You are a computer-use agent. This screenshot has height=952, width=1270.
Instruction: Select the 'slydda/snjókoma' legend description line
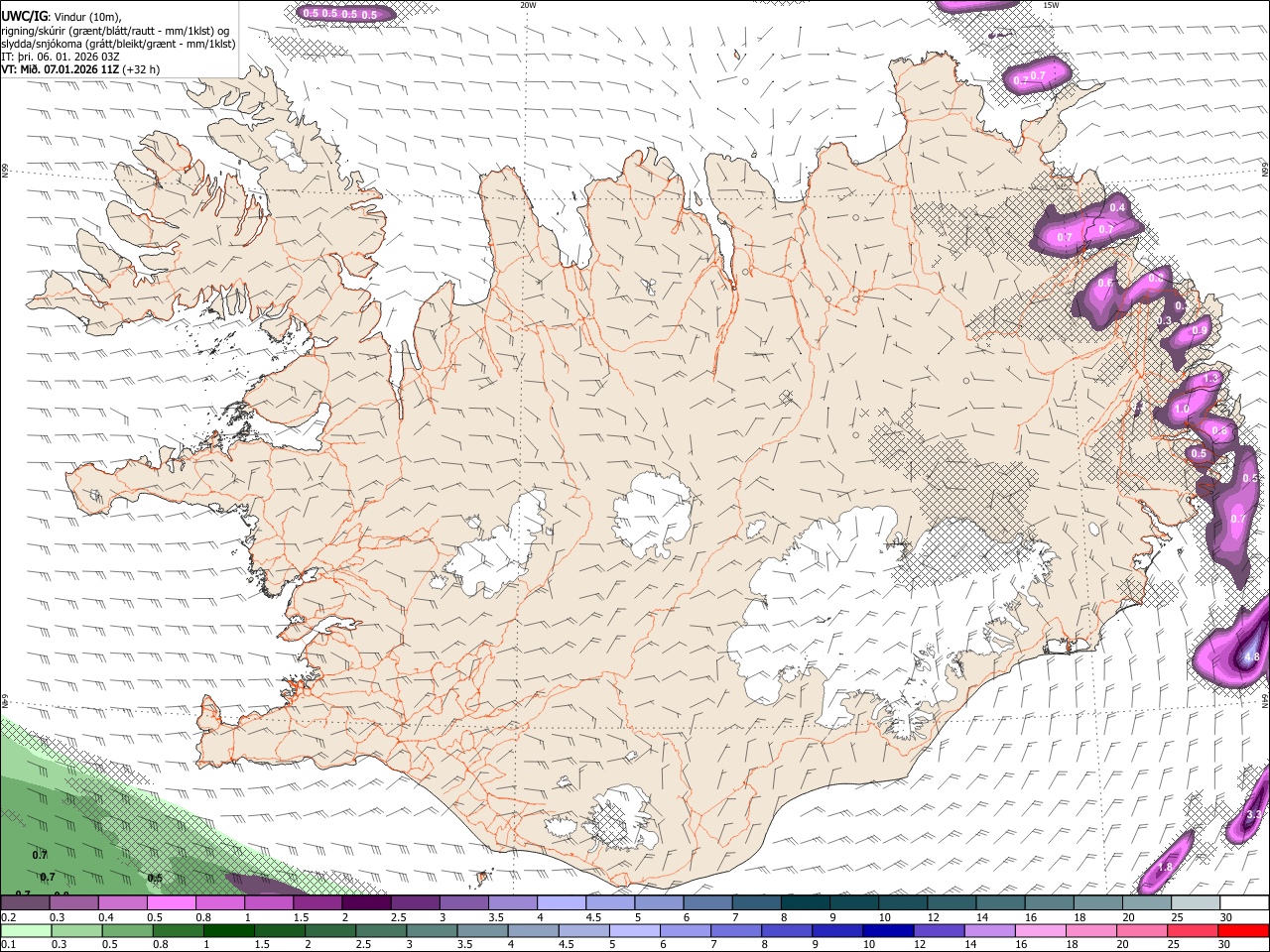click(x=118, y=44)
